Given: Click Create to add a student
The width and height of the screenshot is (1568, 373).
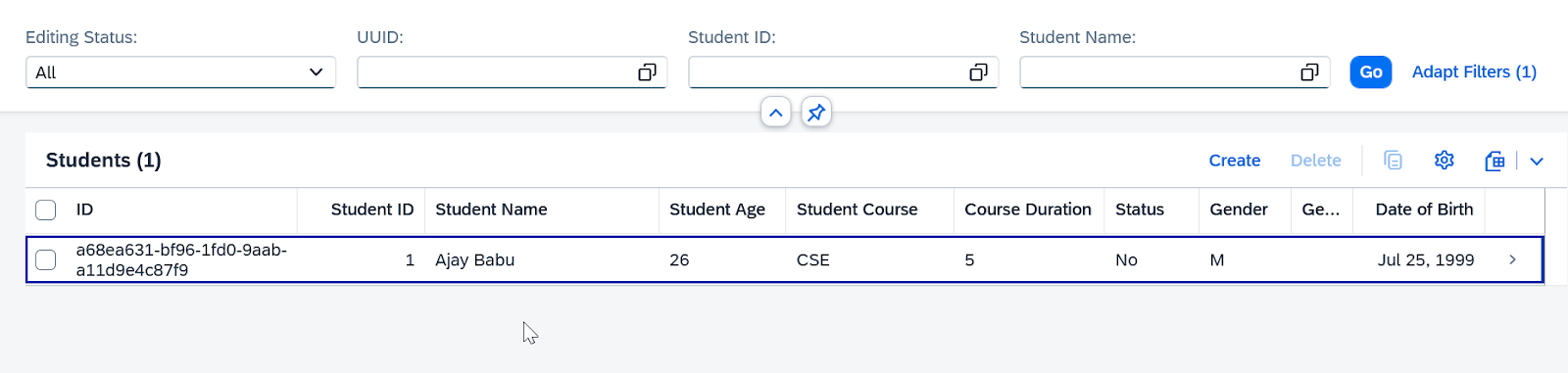Looking at the screenshot, I should pyautogui.click(x=1235, y=161).
